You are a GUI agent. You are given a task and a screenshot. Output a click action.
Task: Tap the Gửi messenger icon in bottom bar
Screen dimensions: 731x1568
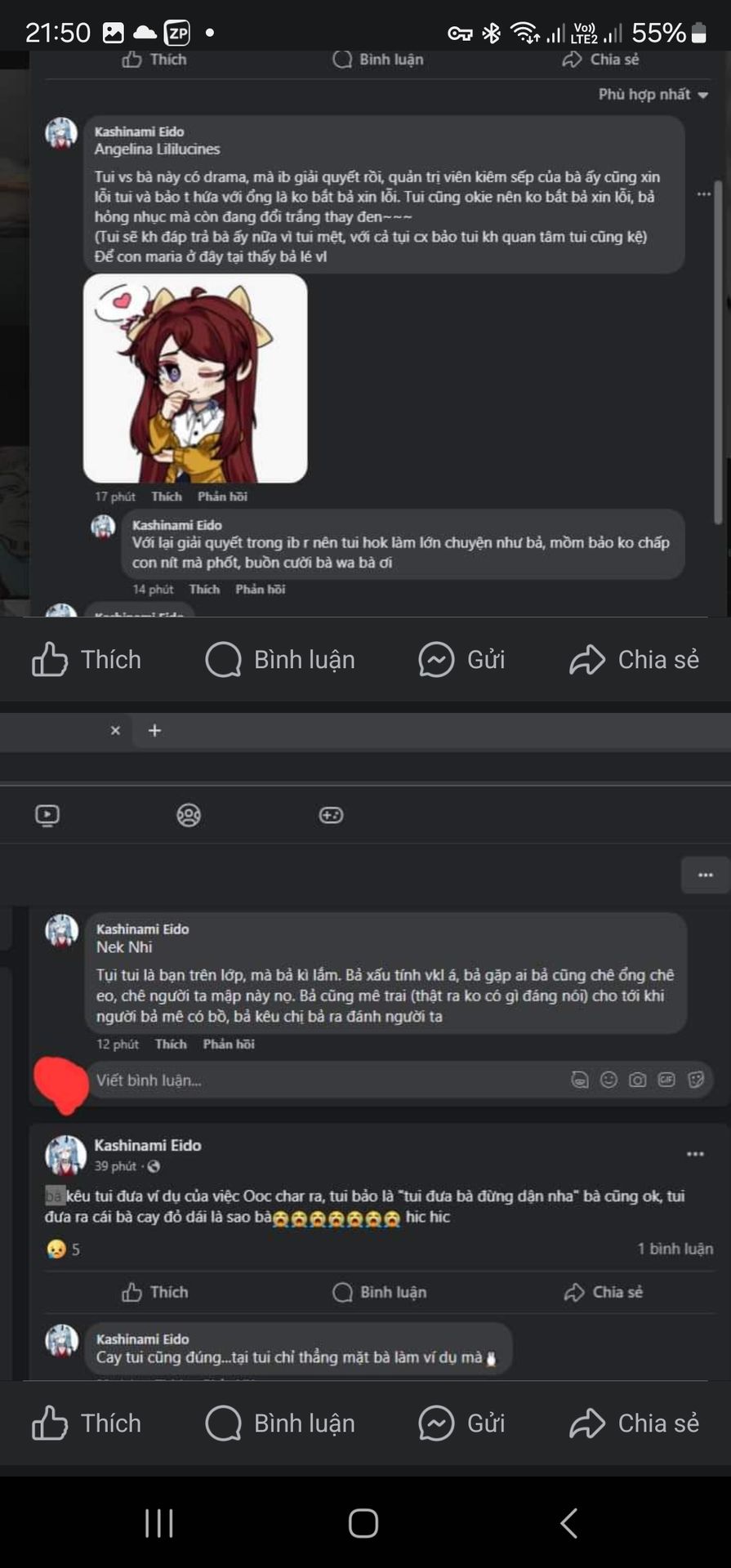pyautogui.click(x=461, y=1423)
